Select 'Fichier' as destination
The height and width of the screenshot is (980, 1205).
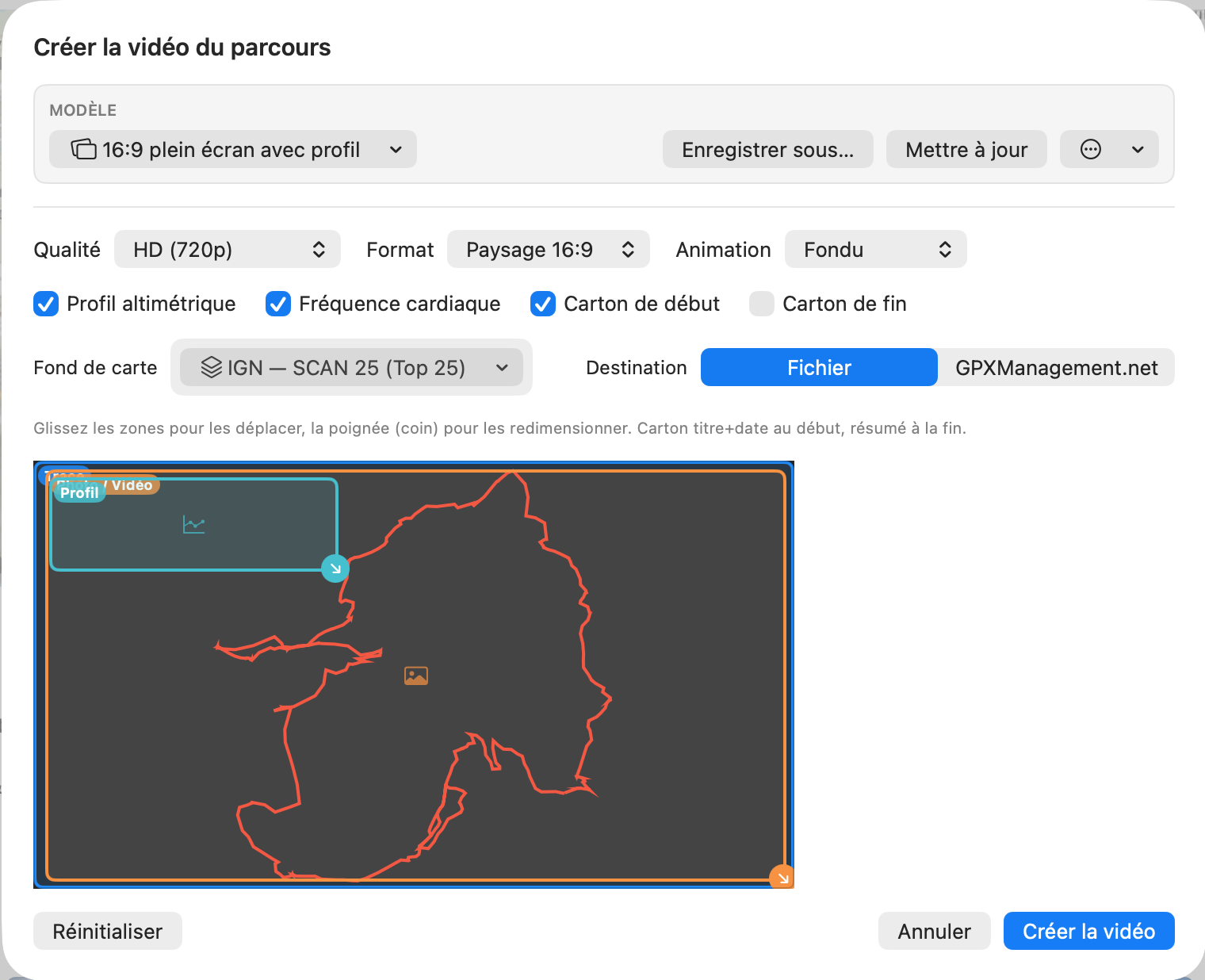coord(819,367)
